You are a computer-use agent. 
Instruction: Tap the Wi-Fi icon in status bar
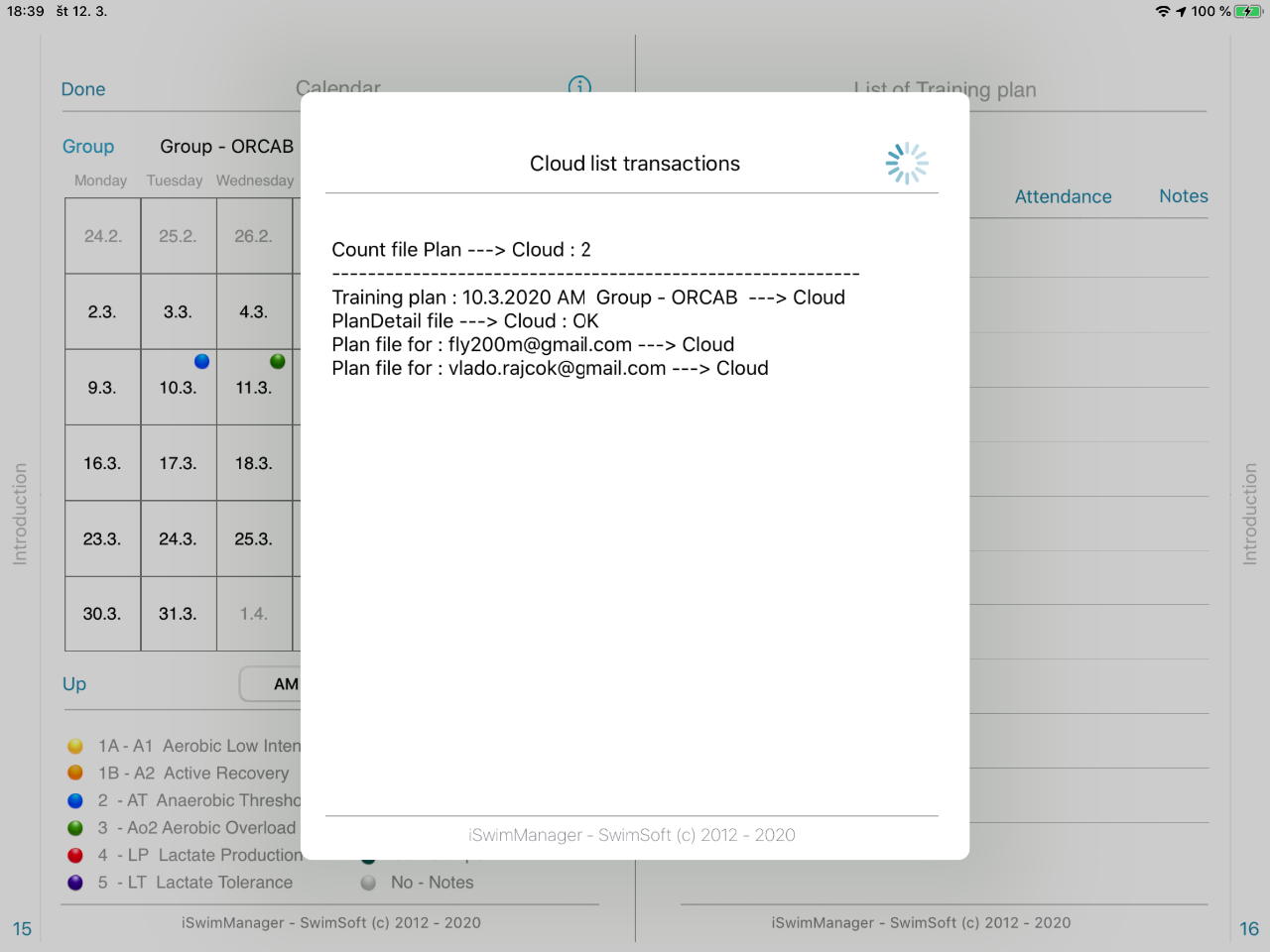tap(1163, 11)
